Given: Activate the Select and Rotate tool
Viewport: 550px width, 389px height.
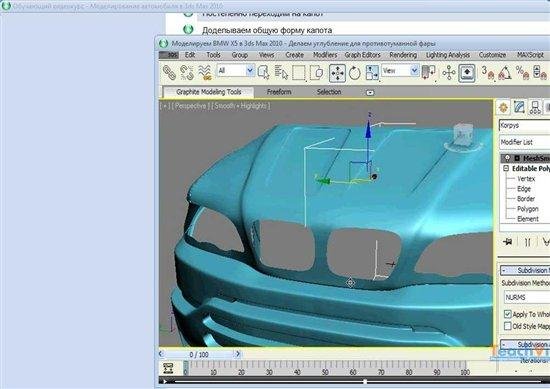Looking at the screenshot, I should pyautogui.click(x=355, y=73).
